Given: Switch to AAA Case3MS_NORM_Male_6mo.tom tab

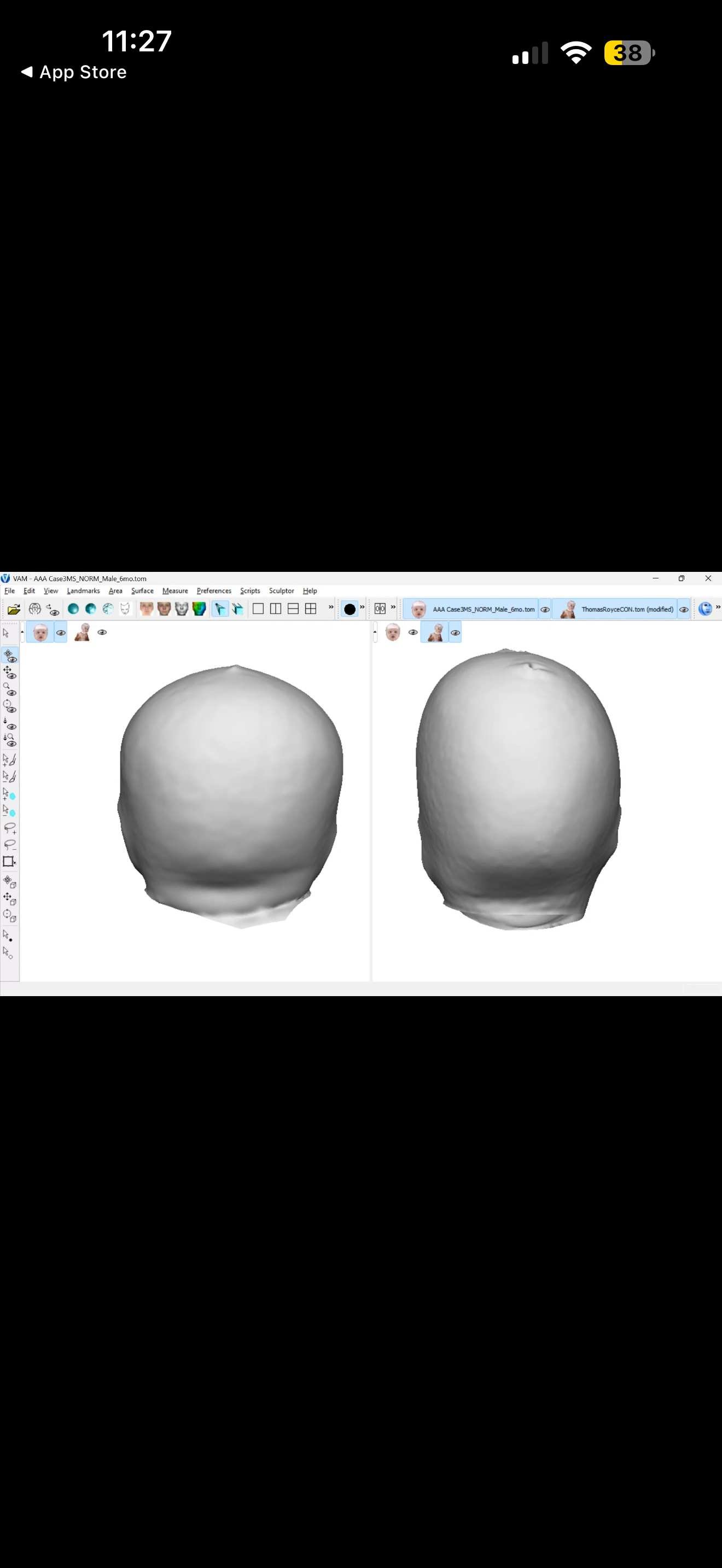Looking at the screenshot, I should [x=471, y=609].
